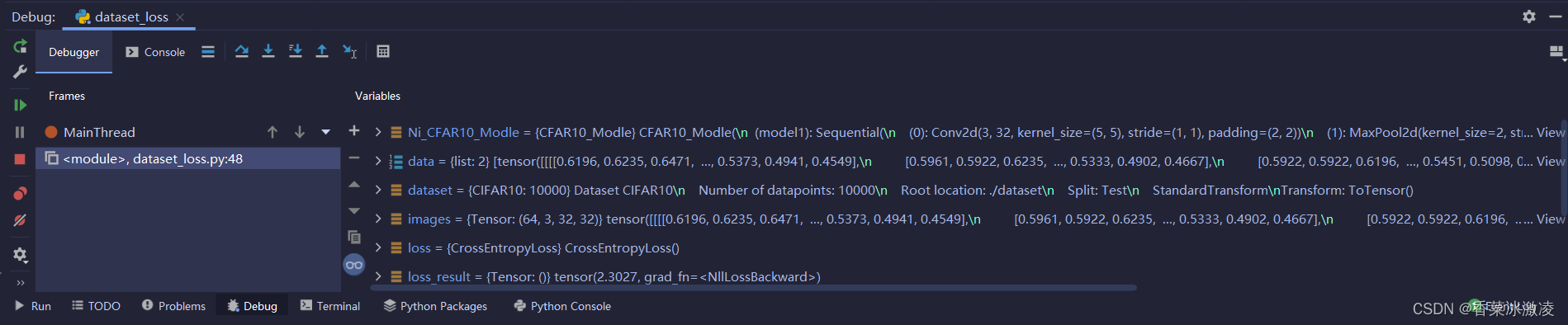This screenshot has width=1568, height=325.
Task: Expand the data list variable
Action: pos(378,161)
